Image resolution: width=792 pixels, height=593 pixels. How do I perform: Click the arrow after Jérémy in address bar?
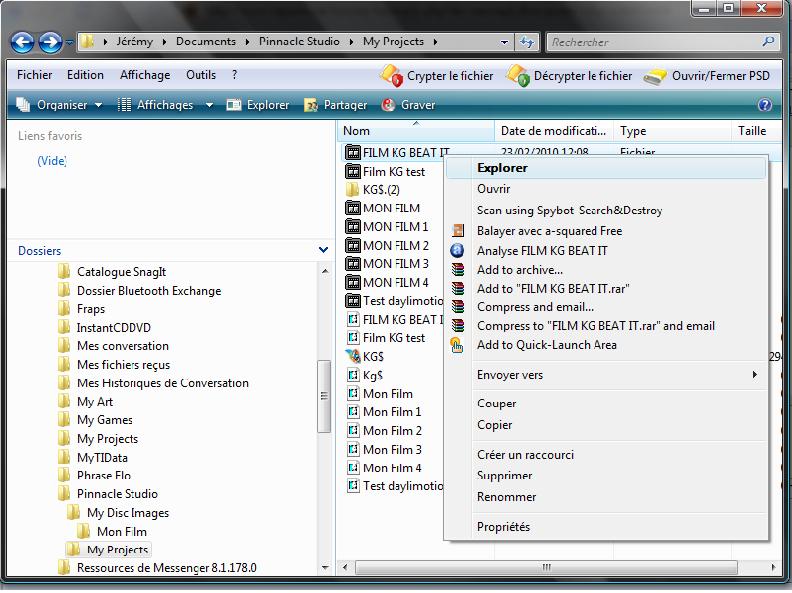click(164, 42)
